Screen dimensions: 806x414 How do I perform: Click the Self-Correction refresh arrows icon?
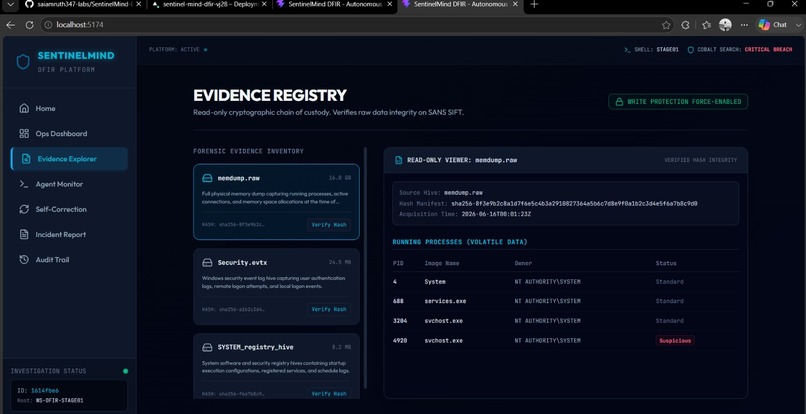(24, 209)
